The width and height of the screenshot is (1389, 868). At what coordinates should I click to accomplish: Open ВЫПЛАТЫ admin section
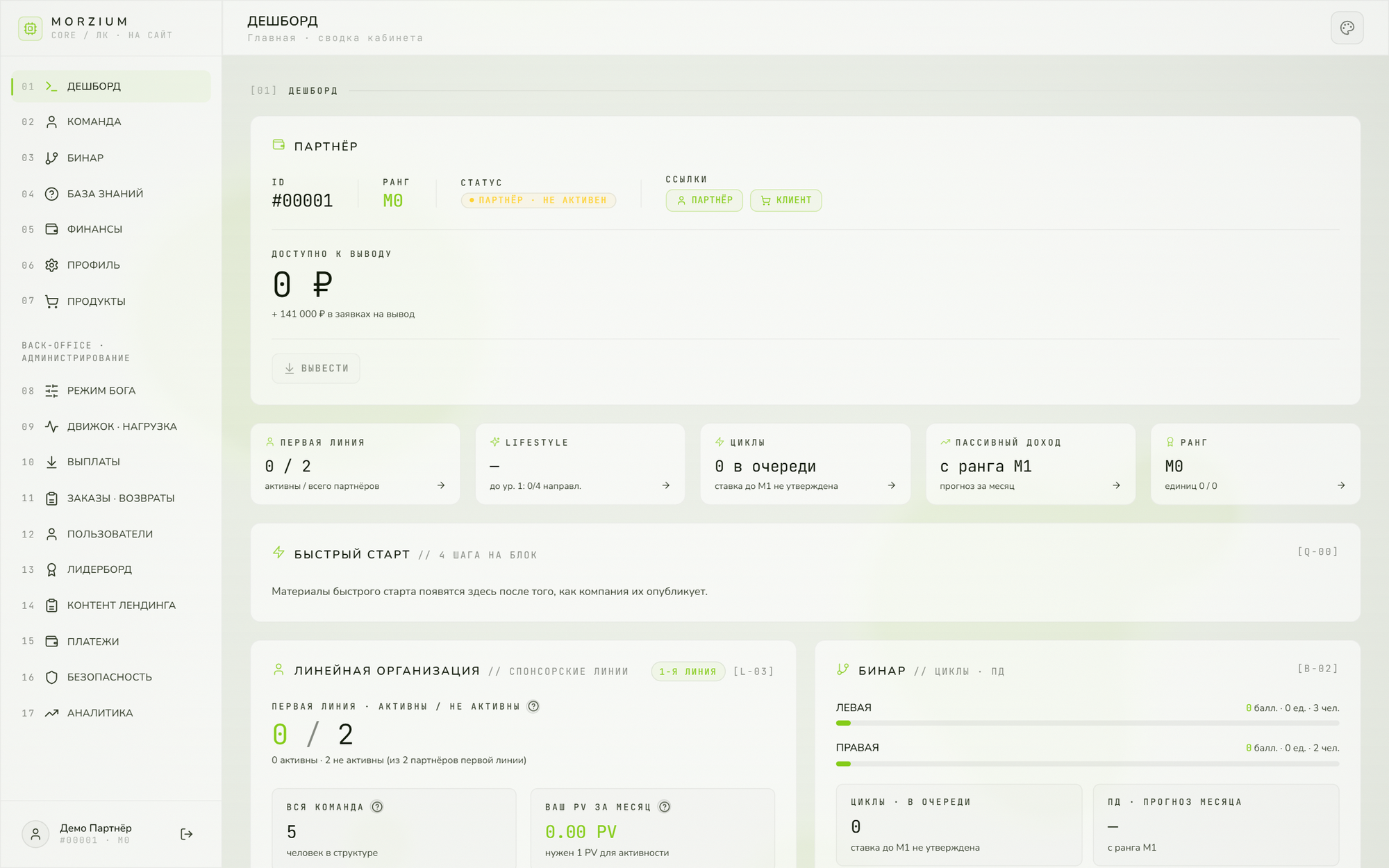coord(111,462)
